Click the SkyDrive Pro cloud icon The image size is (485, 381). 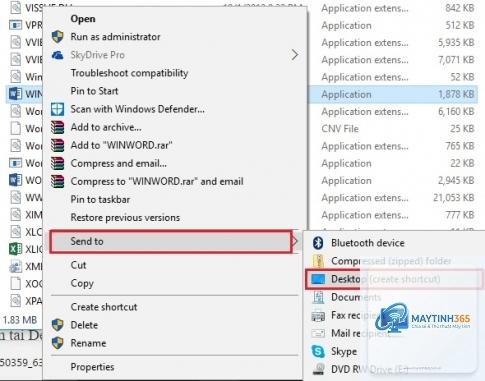(57, 55)
